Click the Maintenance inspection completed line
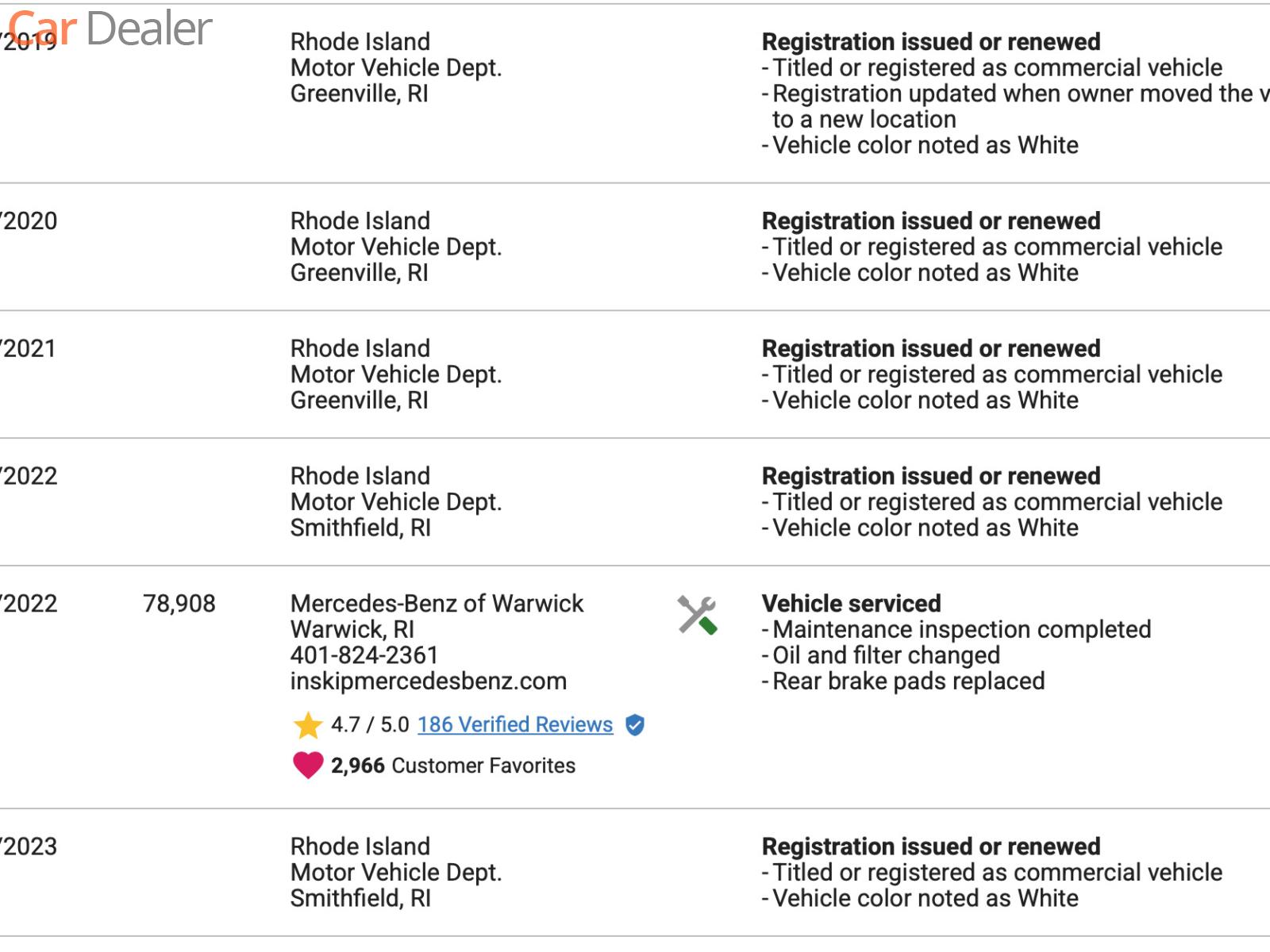This screenshot has width=1270, height=952. coord(961,630)
